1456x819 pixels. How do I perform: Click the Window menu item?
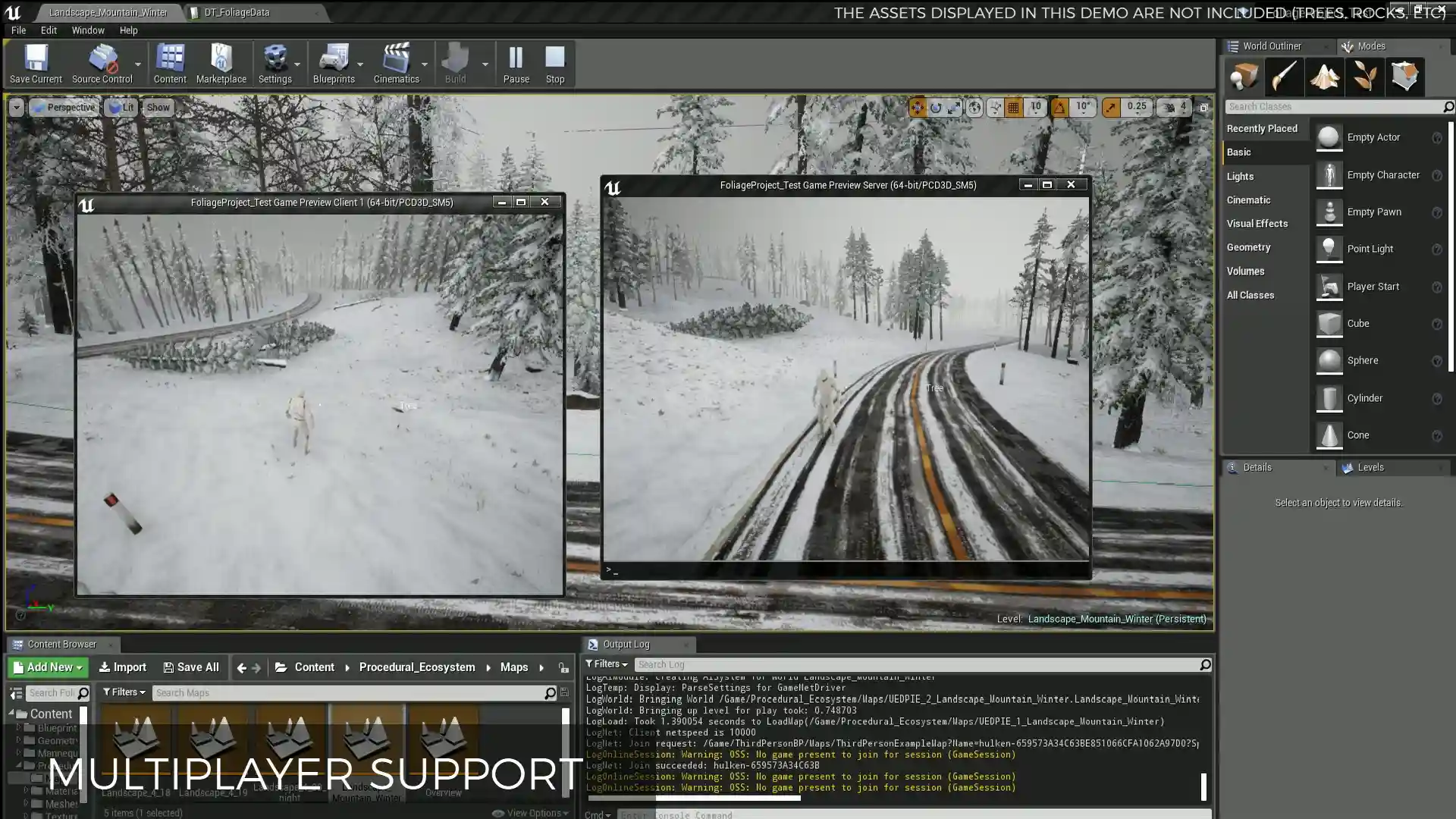88,30
